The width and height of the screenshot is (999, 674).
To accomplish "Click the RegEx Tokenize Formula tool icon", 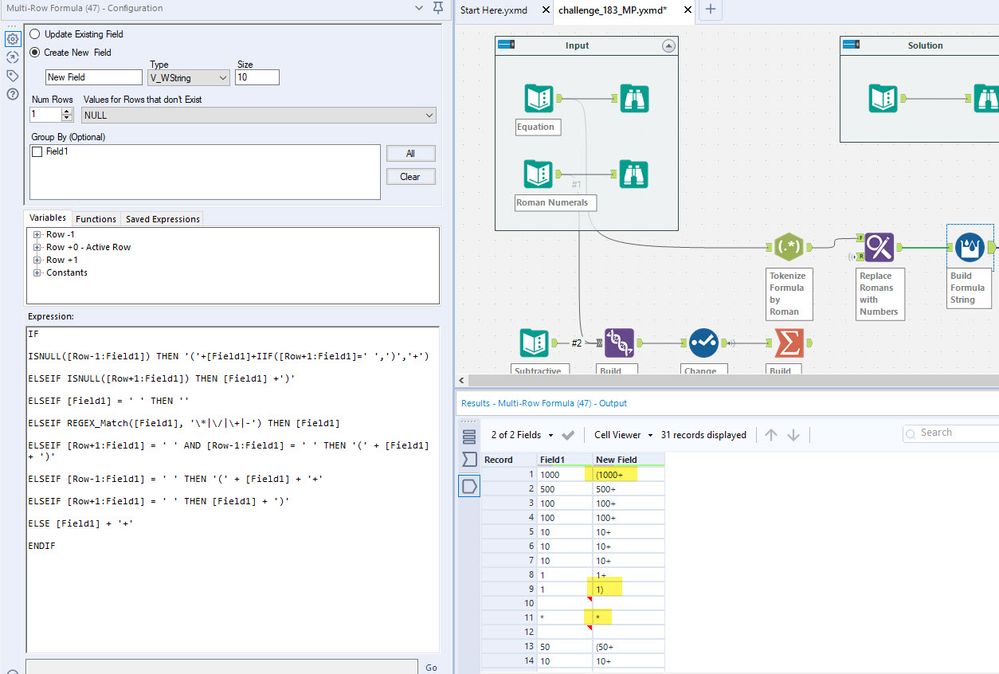I will click(x=788, y=247).
